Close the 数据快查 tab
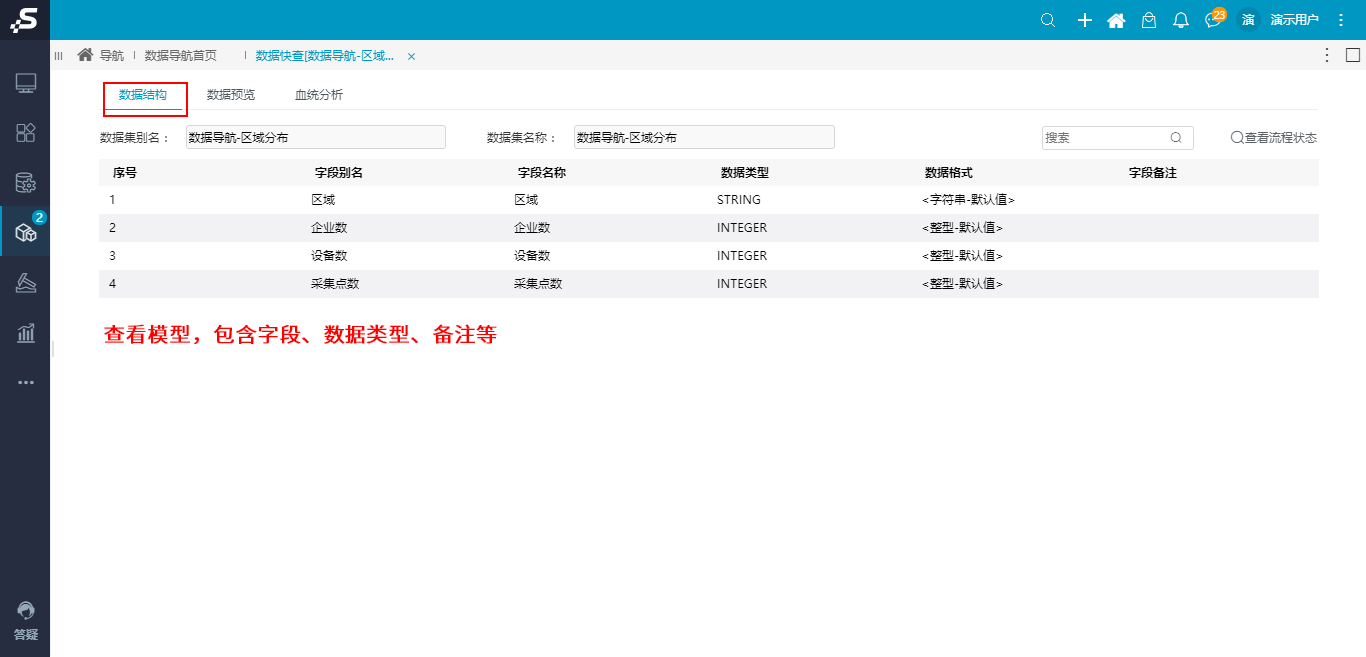The image size is (1366, 657). click(x=411, y=56)
